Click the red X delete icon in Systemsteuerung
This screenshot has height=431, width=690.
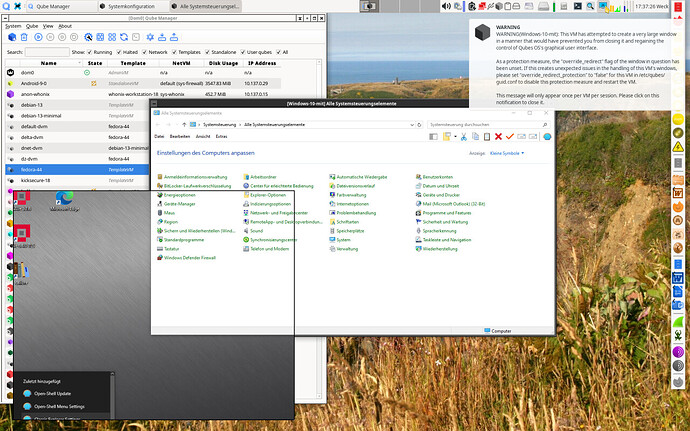pyautogui.click(x=498, y=137)
